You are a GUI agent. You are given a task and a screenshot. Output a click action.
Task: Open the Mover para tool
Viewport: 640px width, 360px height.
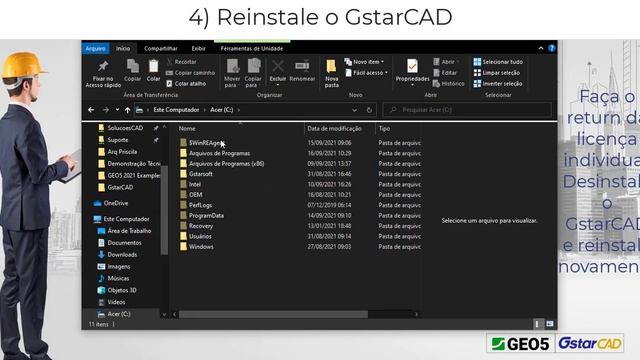pyautogui.click(x=232, y=73)
